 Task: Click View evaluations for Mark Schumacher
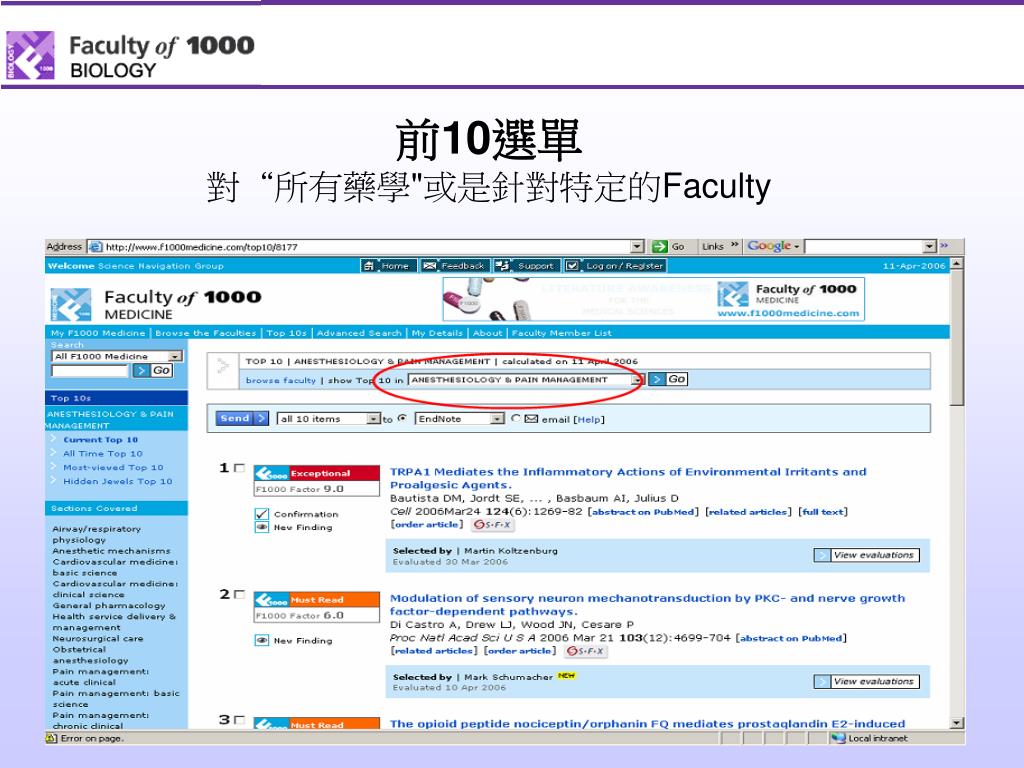click(x=867, y=682)
